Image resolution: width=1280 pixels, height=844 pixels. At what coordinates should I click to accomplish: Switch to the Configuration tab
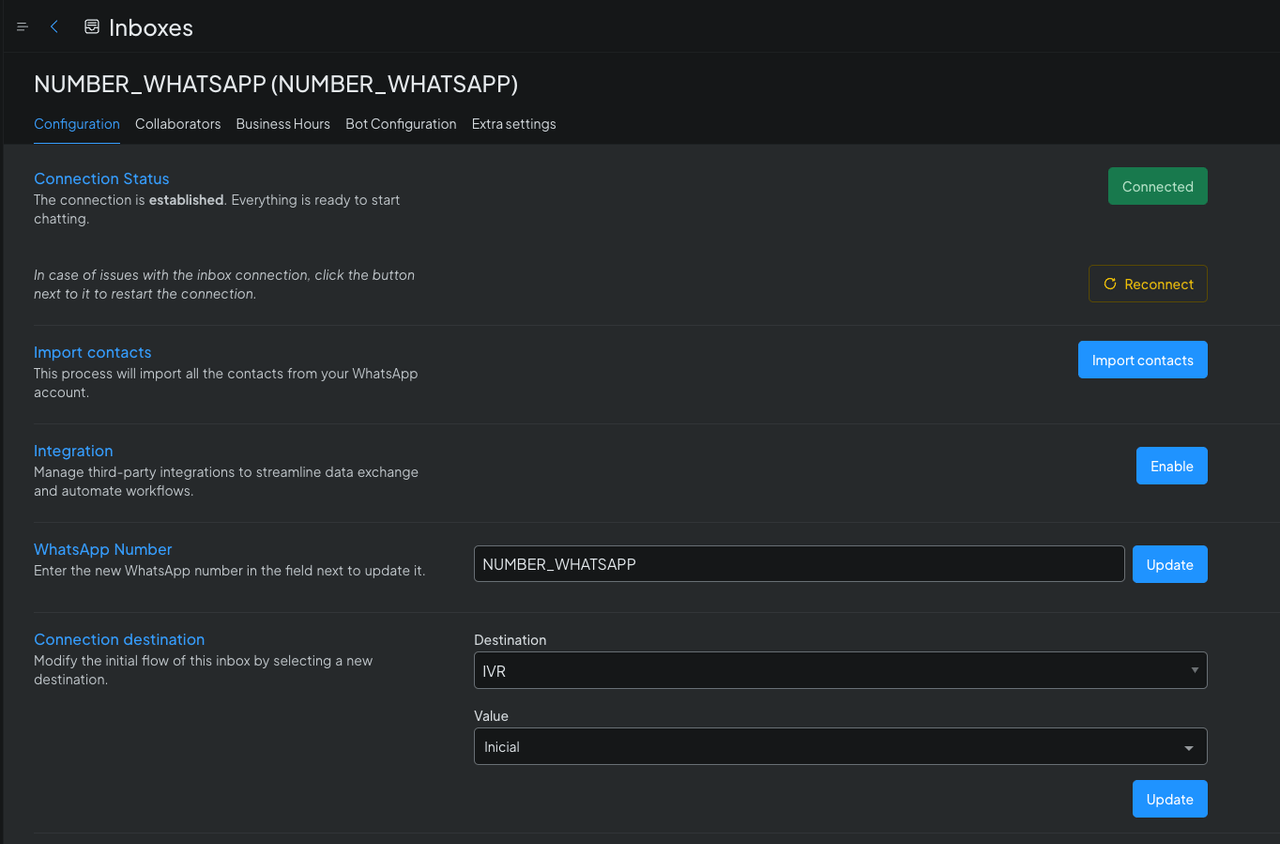click(x=77, y=124)
